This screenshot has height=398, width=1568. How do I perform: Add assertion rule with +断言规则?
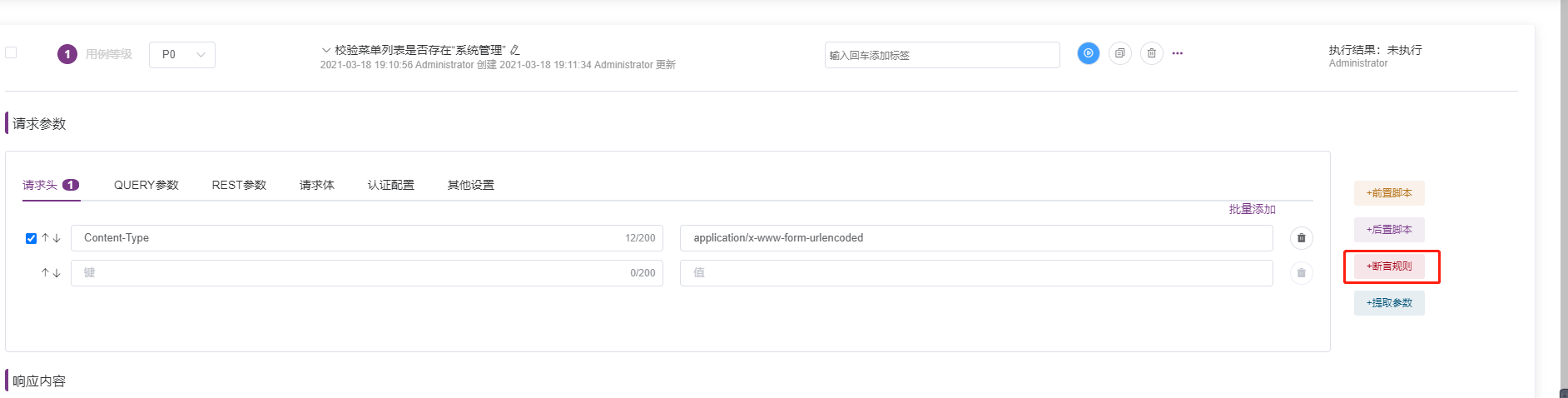click(x=1389, y=266)
